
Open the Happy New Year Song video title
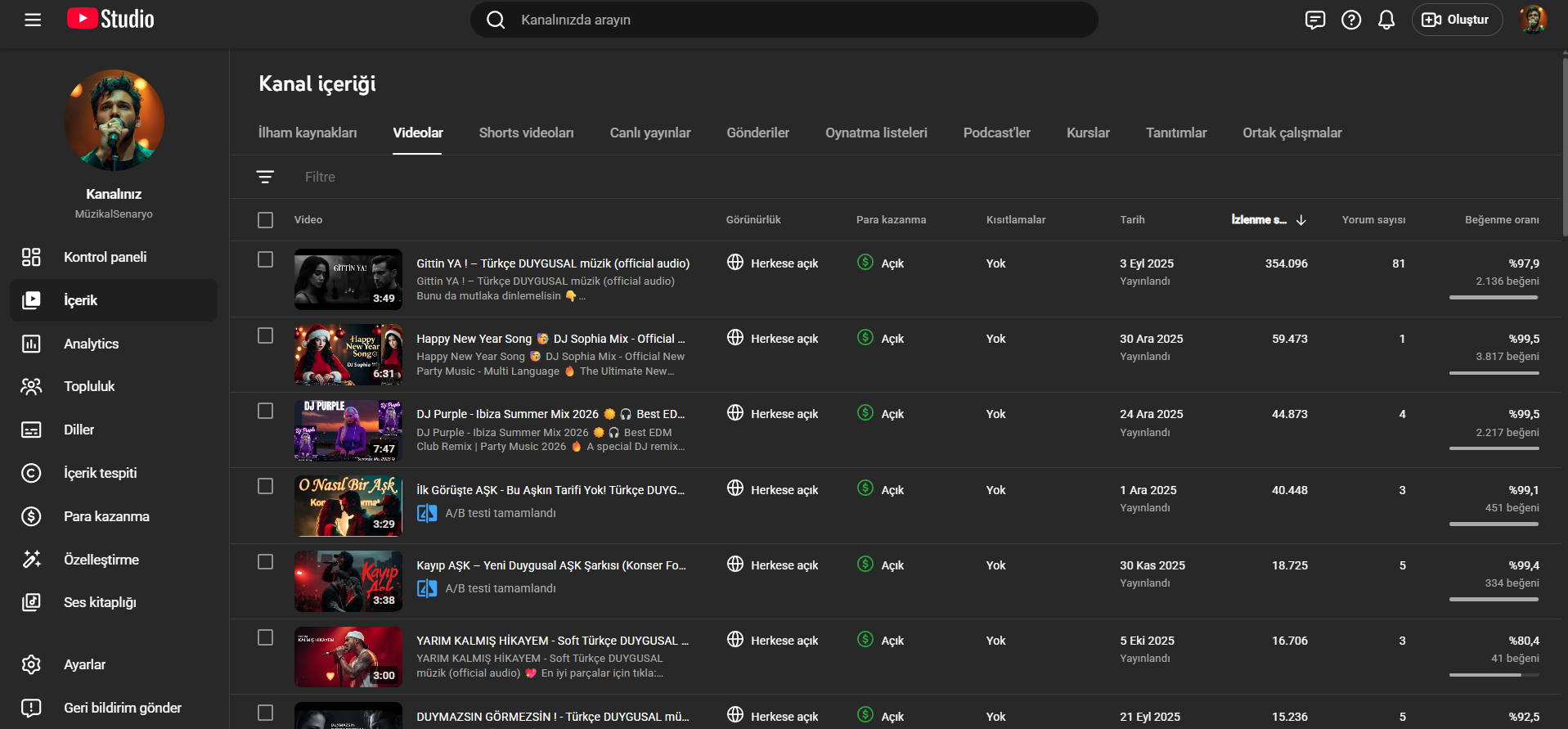point(550,339)
